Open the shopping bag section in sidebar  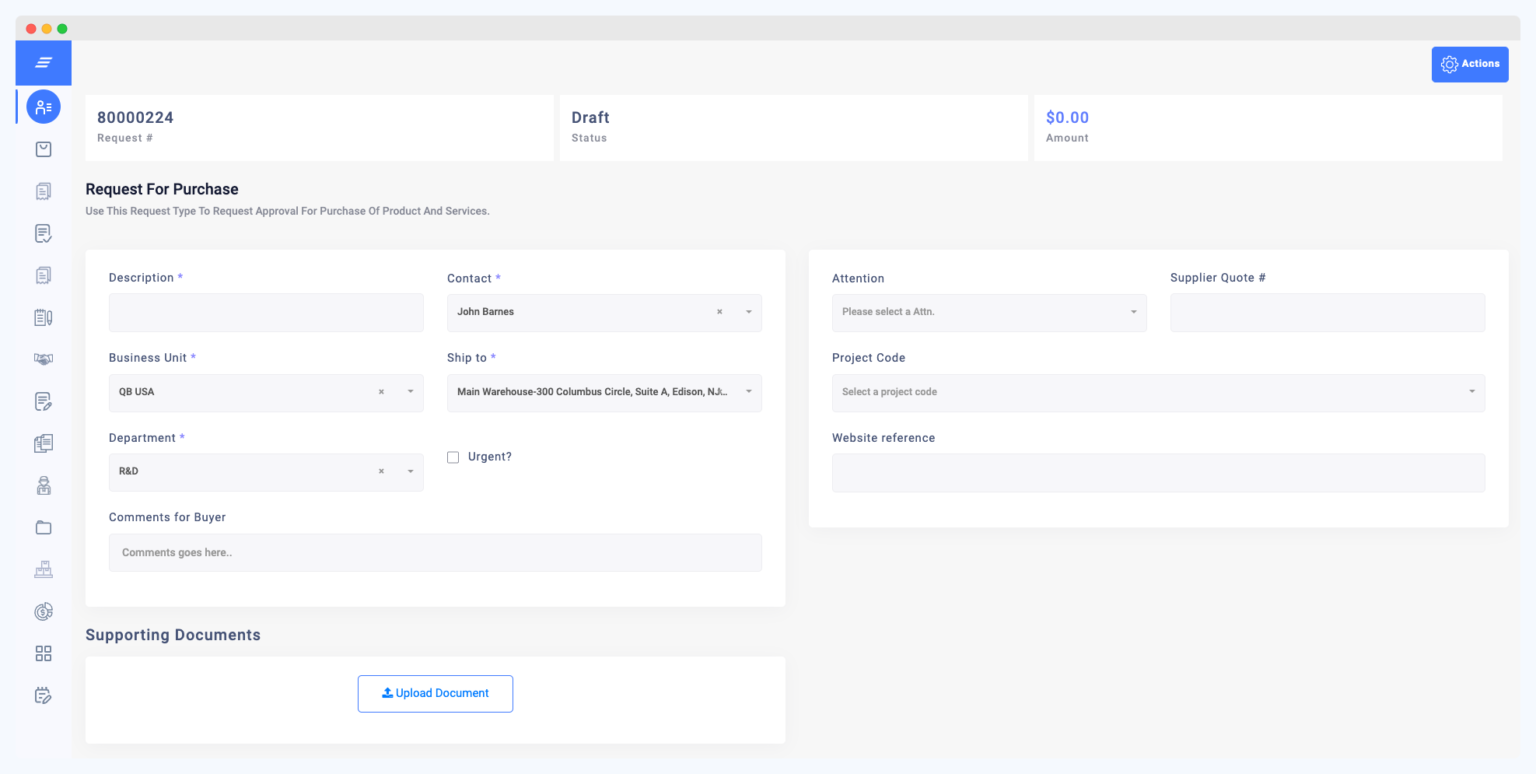[43, 148]
